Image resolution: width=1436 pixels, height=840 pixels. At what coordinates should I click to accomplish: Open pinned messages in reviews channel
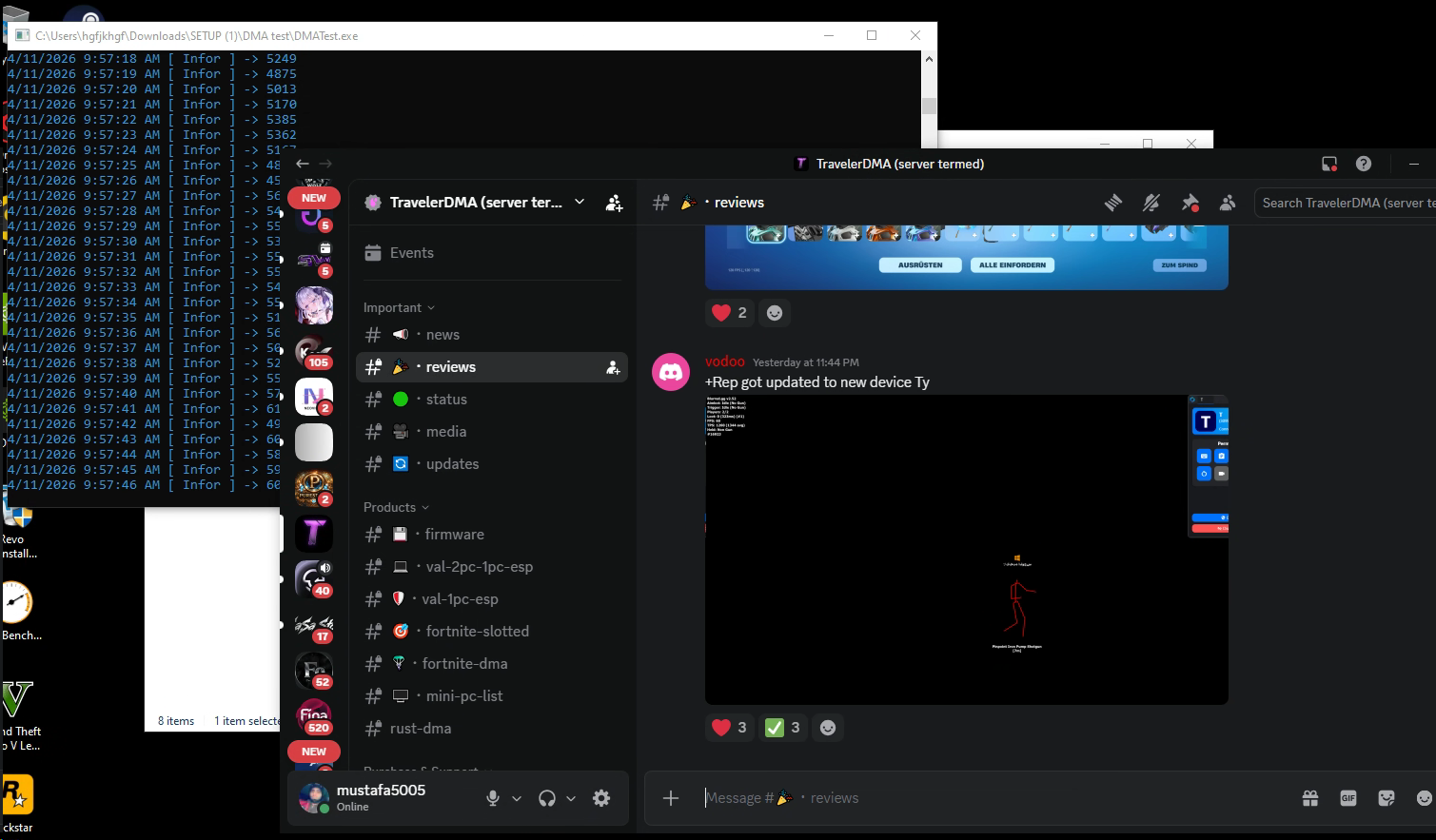pos(1190,203)
